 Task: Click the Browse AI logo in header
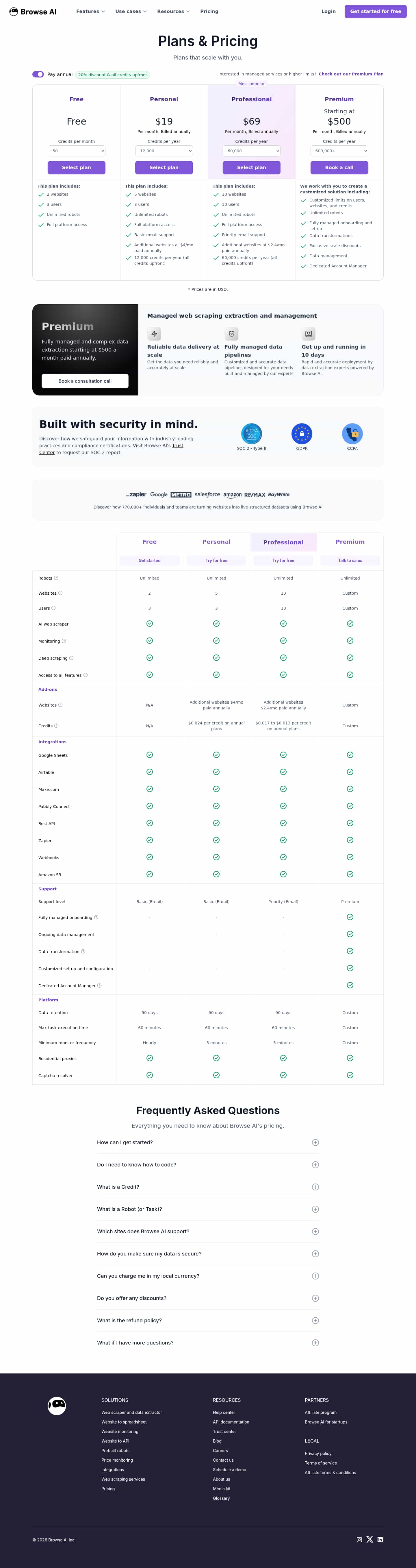33,12
